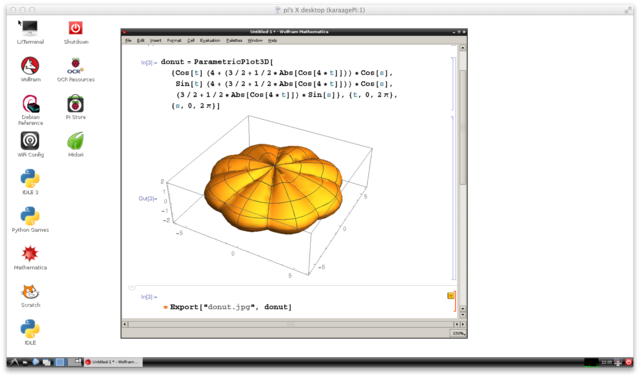
Task: Open the IDLE desktop icon below Scratch
Action: point(30,332)
